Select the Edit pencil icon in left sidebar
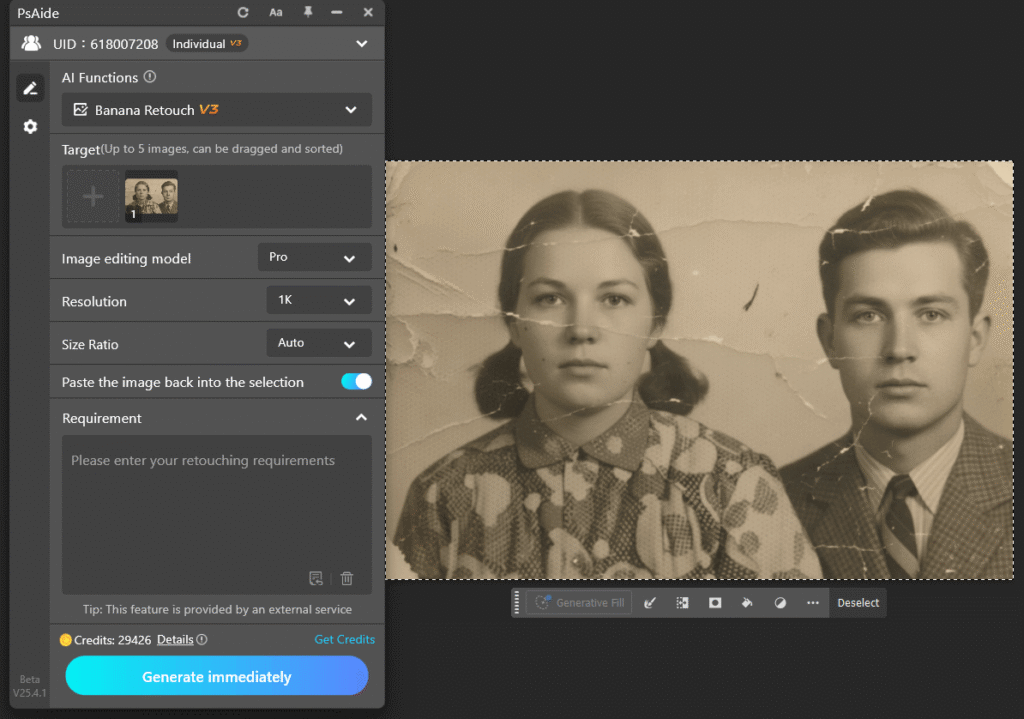The width and height of the screenshot is (1024, 719). click(30, 87)
